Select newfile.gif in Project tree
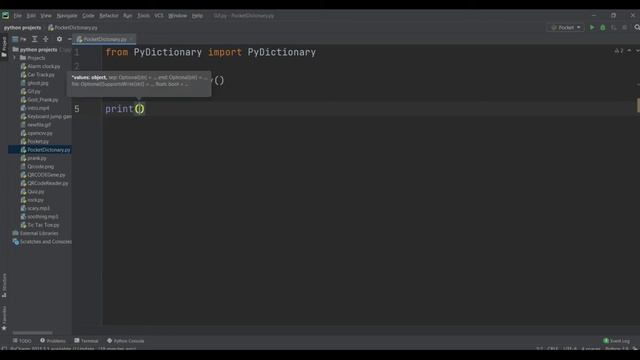Image resolution: width=640 pixels, height=360 pixels. (39, 125)
